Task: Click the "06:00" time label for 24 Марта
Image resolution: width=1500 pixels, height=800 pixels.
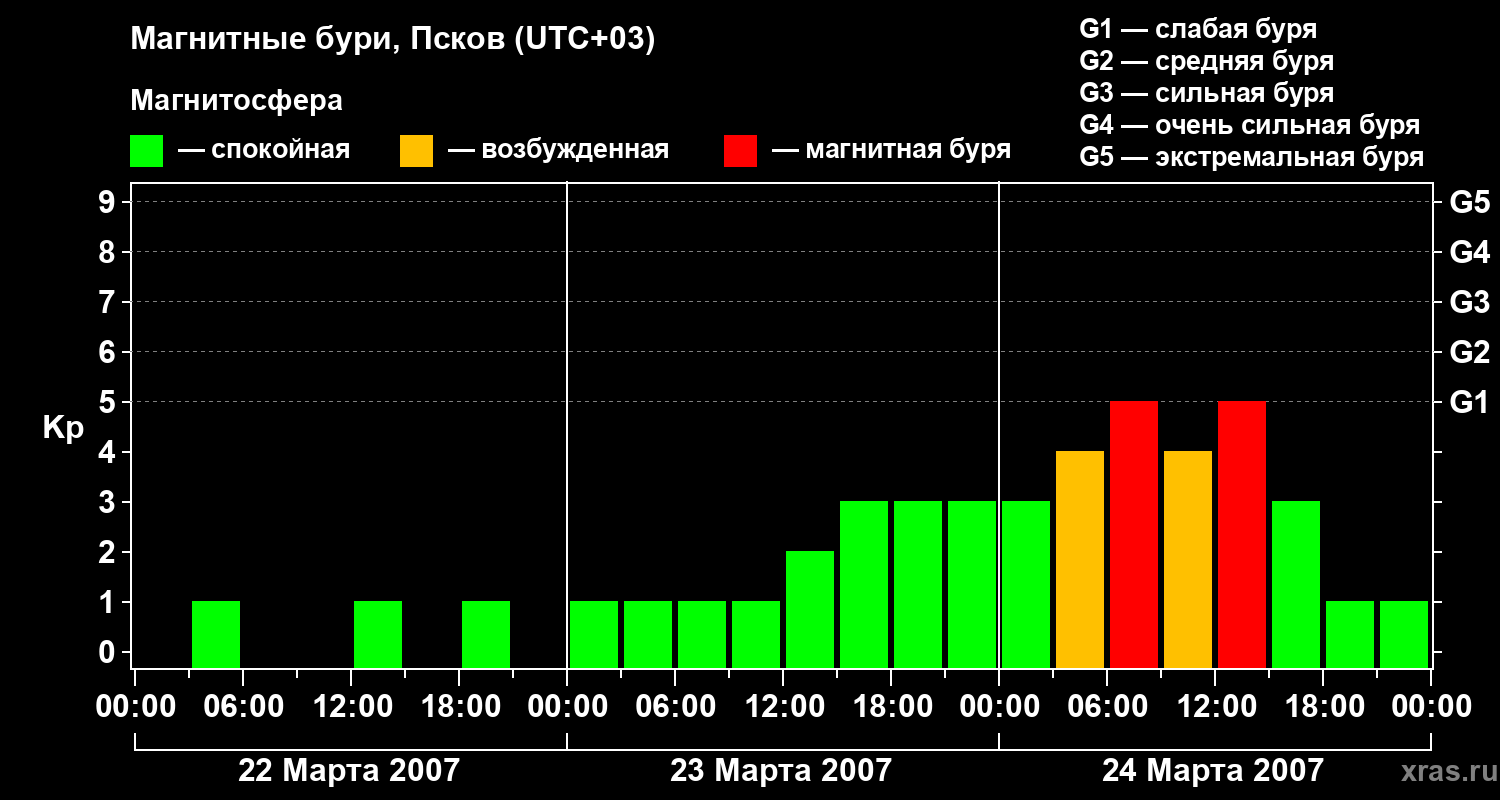Action: click(x=1106, y=707)
